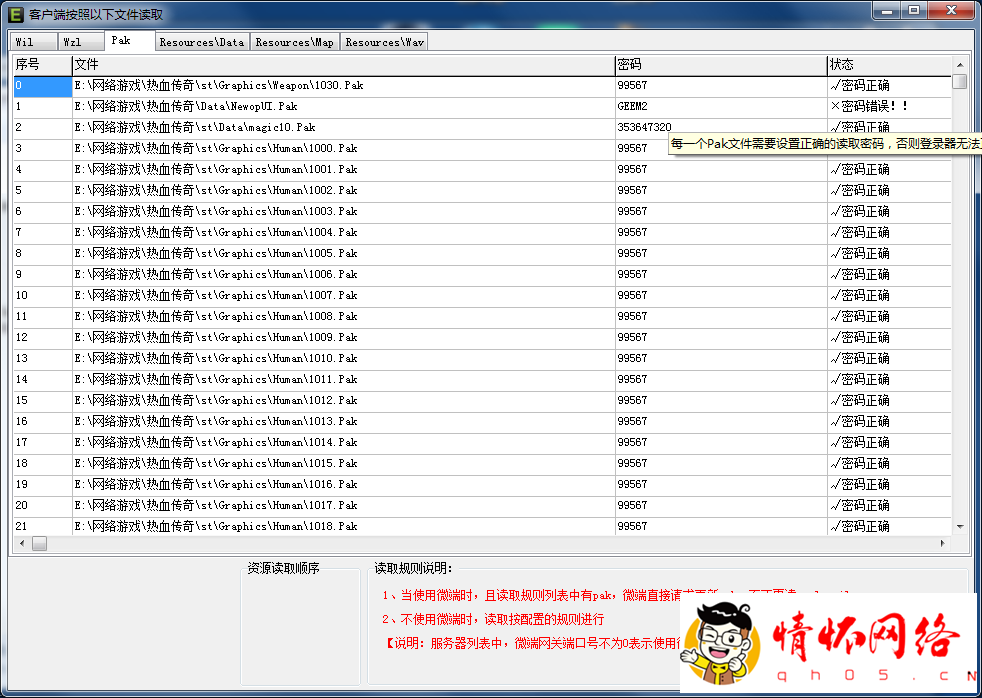This screenshot has width=982, height=698.
Task: Click the ×密码错误 status cell
Action: tap(889, 106)
